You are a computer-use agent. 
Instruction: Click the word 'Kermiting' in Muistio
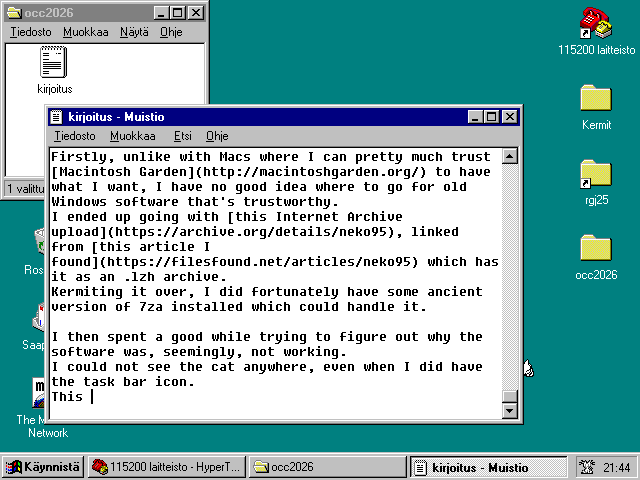(87, 292)
